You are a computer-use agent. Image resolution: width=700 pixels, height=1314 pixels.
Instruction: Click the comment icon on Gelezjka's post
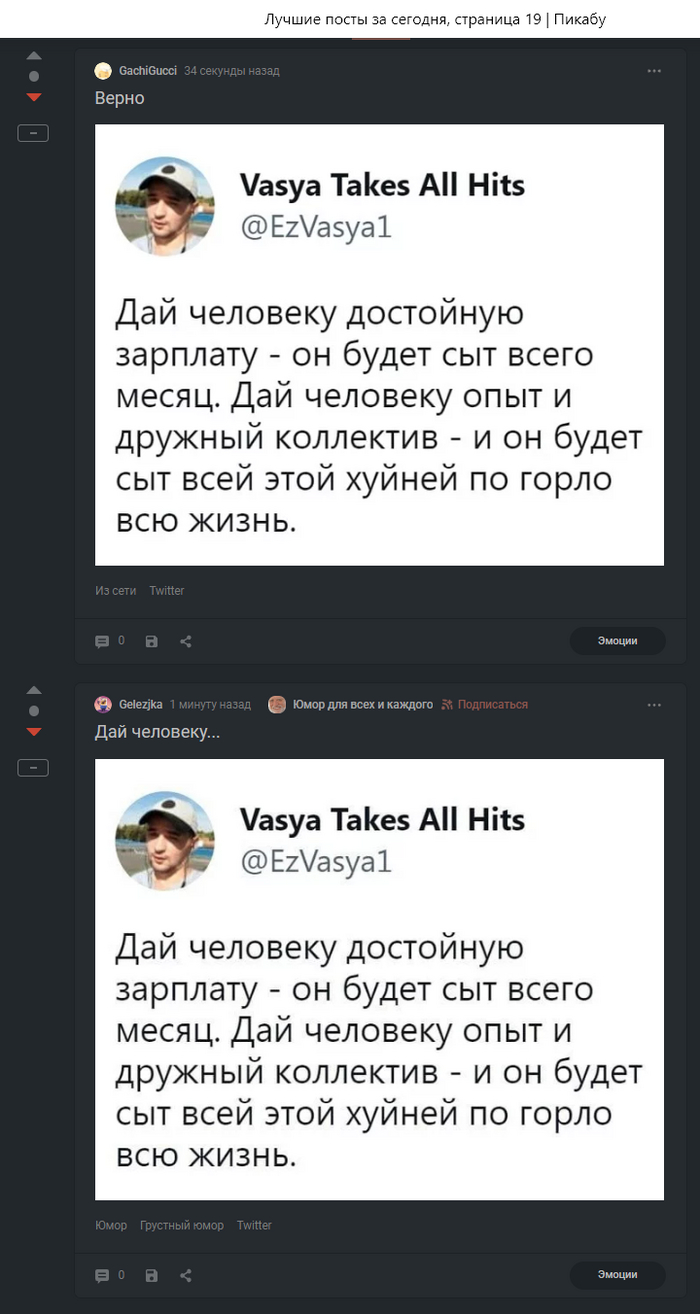pos(101,1276)
